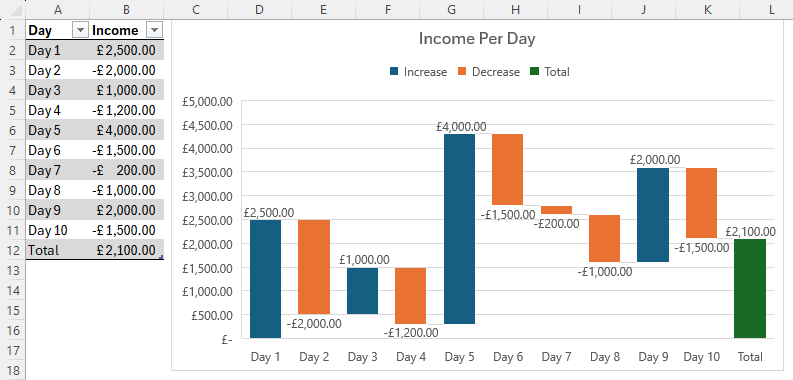This screenshot has height=380, width=793.
Task: Click the £5,000.00 axis label
Action: tap(207, 101)
